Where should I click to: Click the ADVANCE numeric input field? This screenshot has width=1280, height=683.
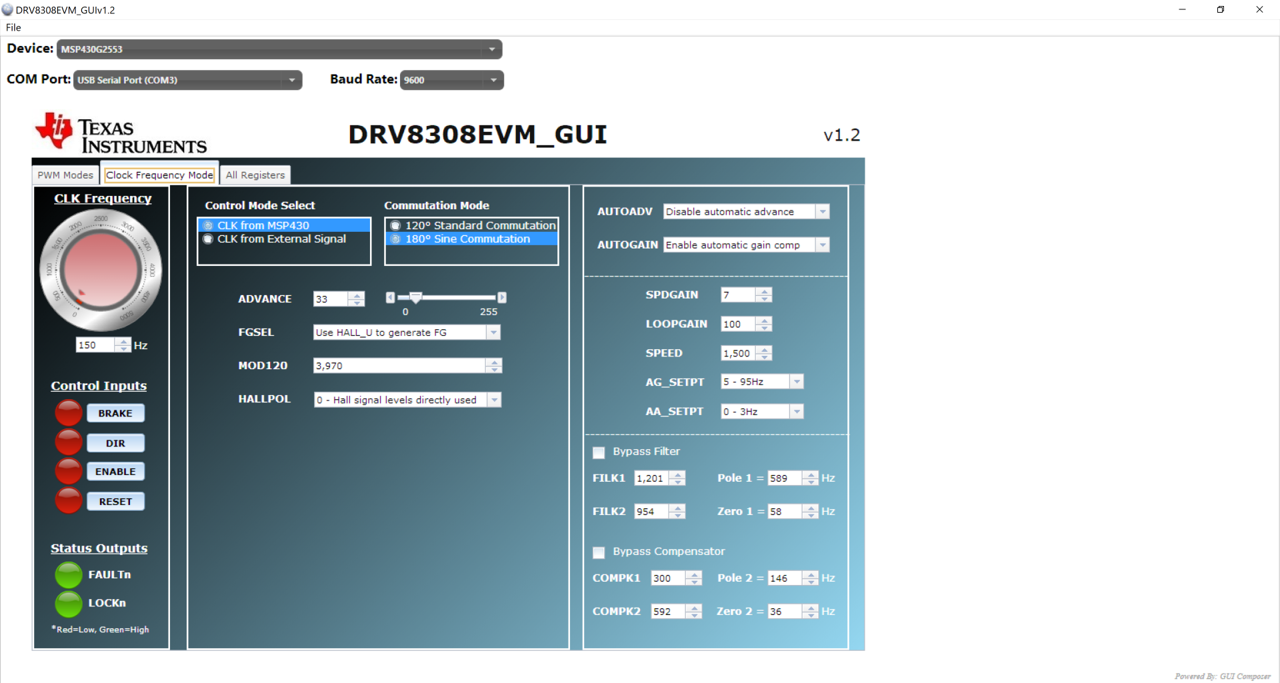click(330, 299)
